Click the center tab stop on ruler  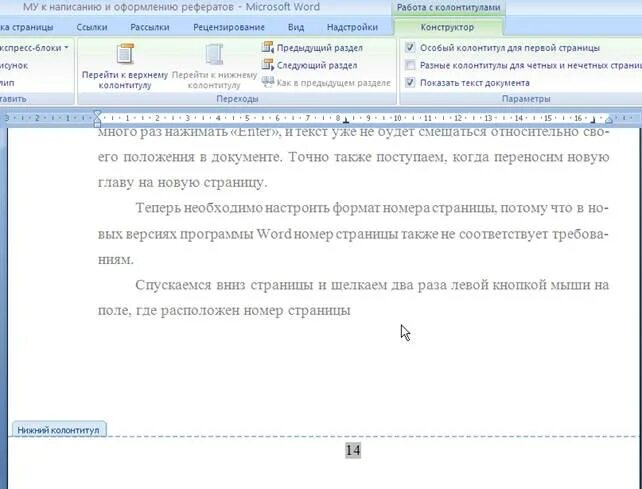pos(346,121)
